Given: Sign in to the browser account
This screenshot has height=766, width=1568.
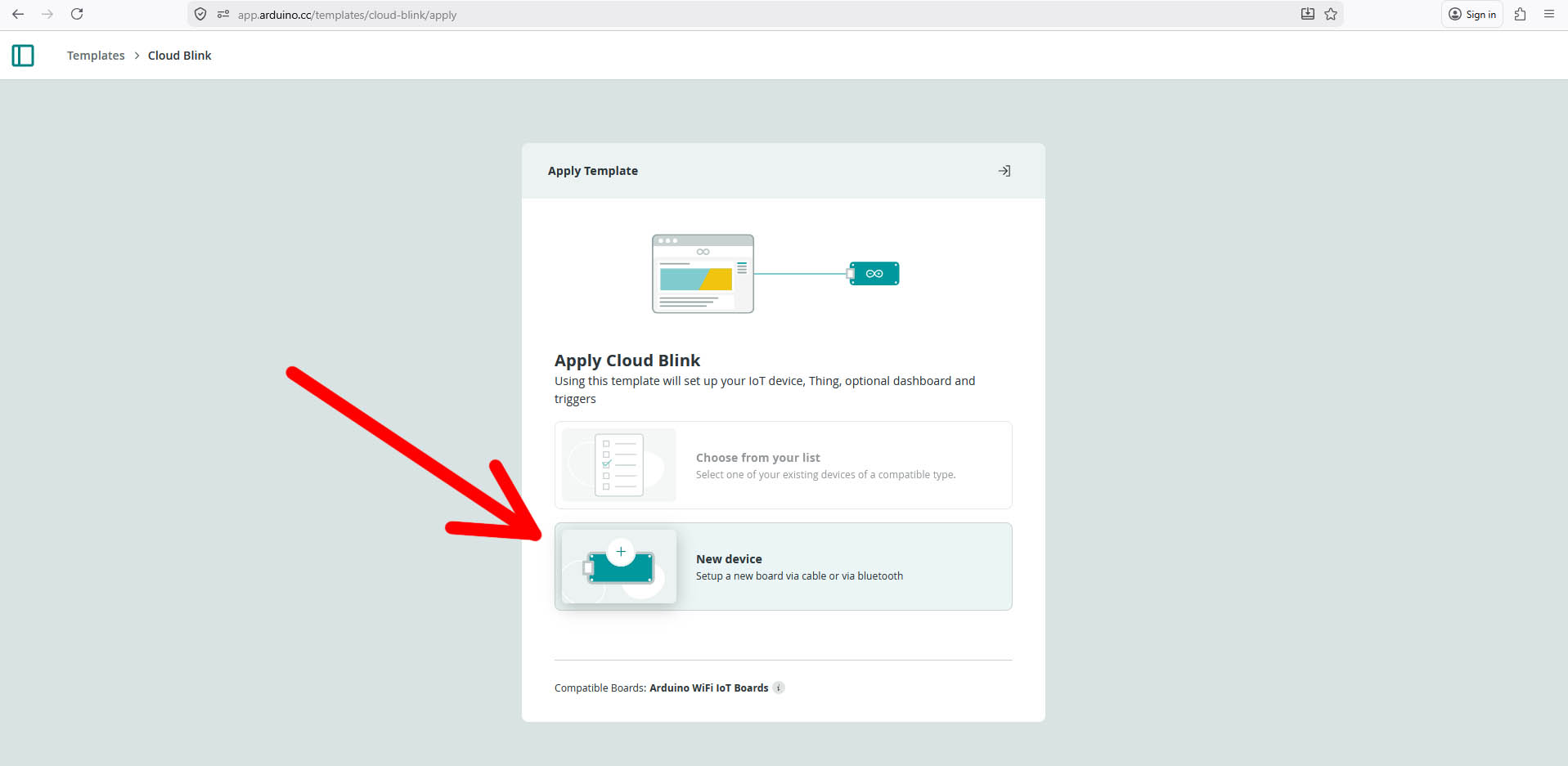Looking at the screenshot, I should click(1471, 14).
